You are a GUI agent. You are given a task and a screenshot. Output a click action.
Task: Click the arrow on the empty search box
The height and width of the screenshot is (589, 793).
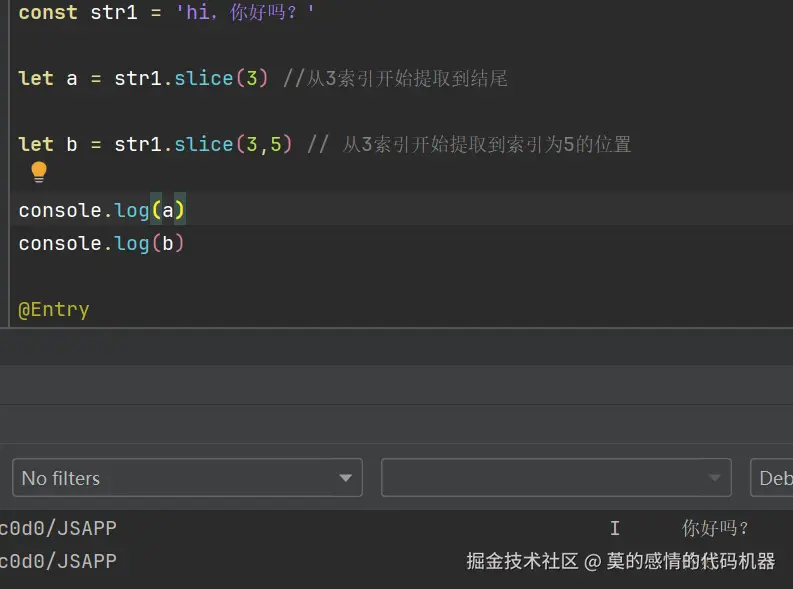click(715, 478)
